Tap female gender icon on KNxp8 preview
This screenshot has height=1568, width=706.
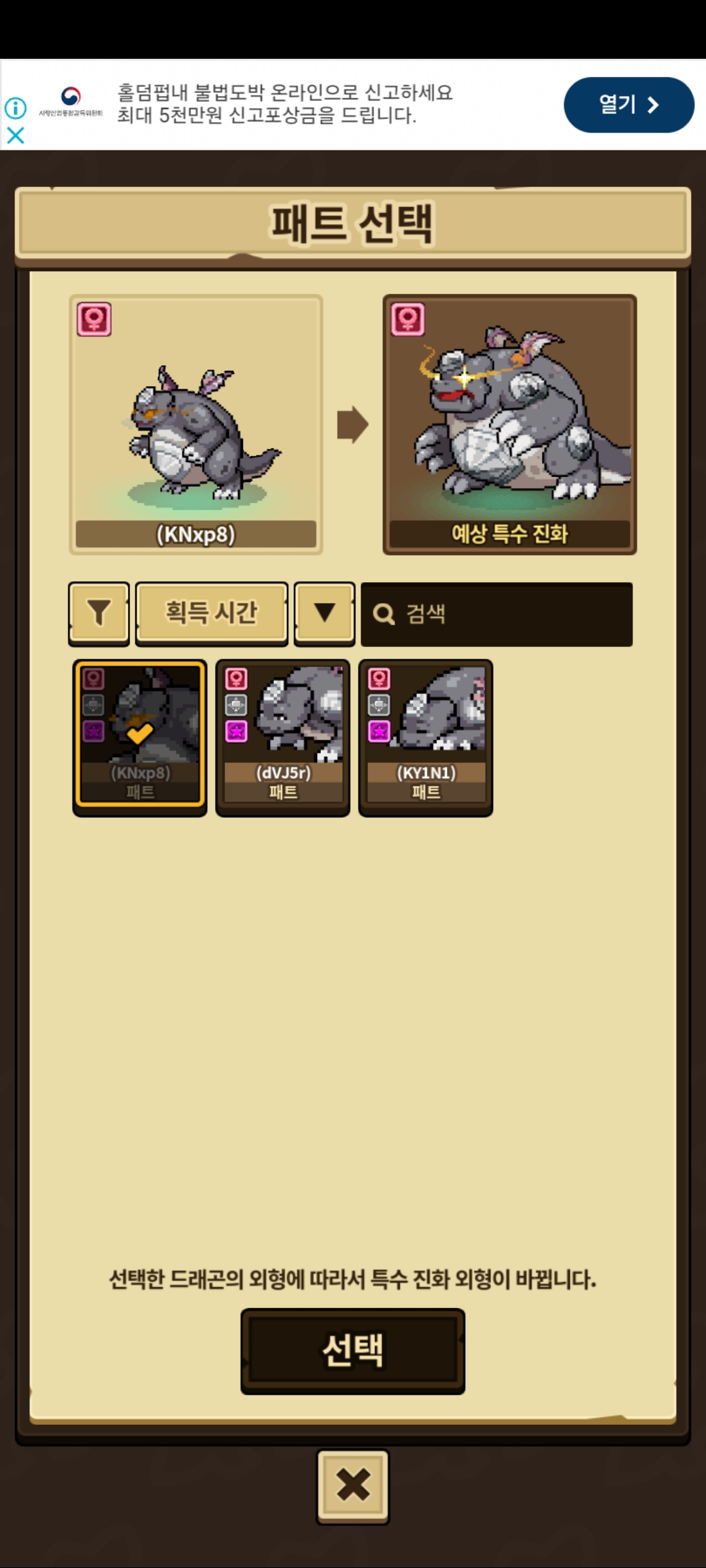pos(94,319)
